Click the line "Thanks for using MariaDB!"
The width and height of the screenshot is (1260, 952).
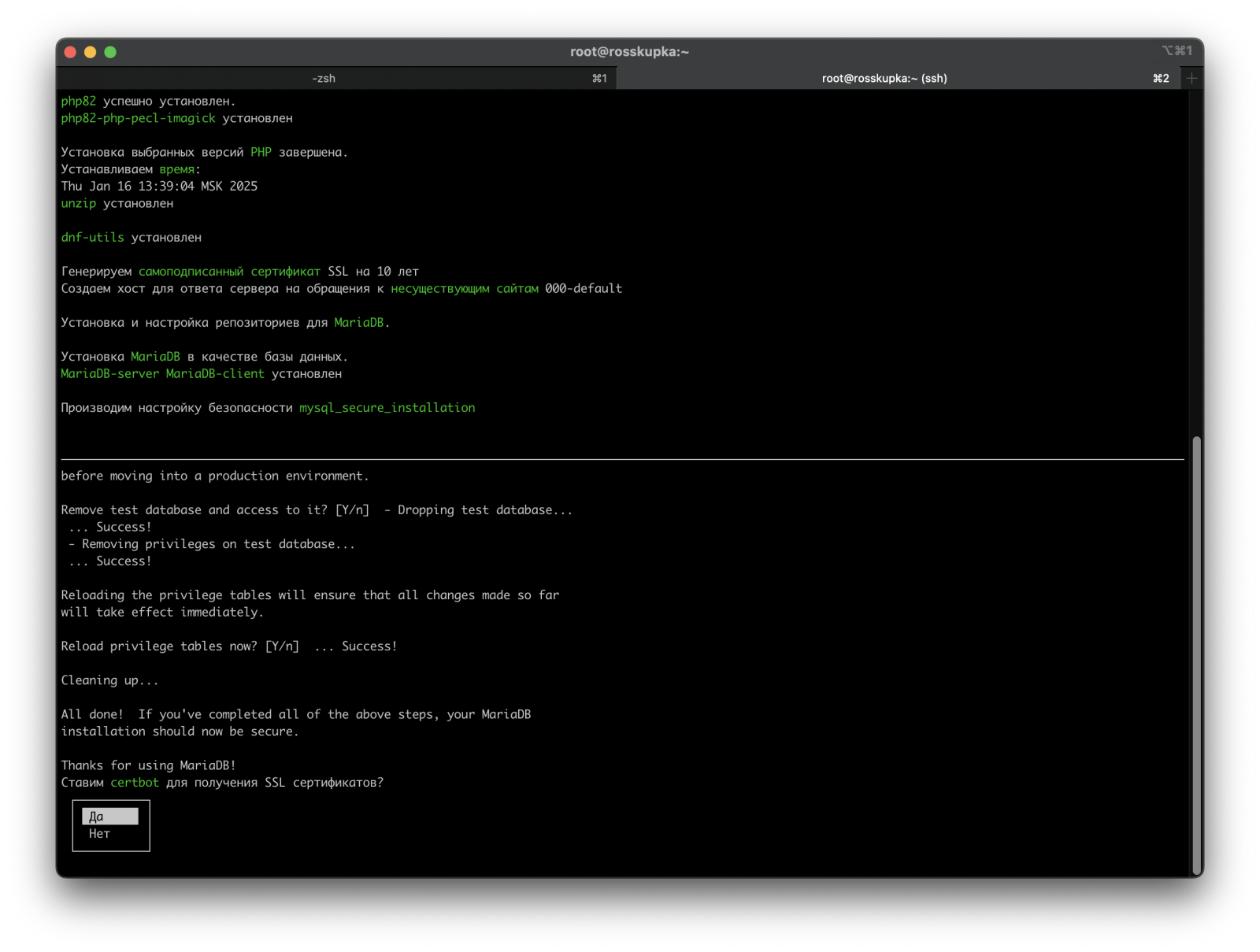click(x=148, y=765)
